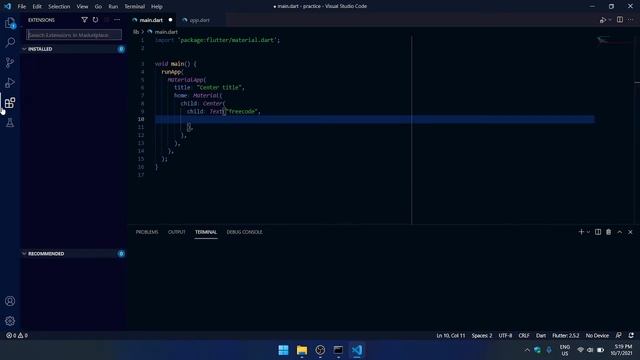Image resolution: width=640 pixels, height=360 pixels.
Task: Show hidden system tray icons
Action: pyautogui.click(x=527, y=350)
